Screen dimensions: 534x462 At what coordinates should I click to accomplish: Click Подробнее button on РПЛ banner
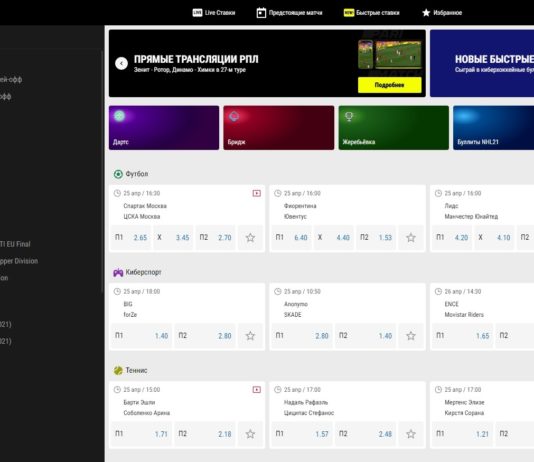pos(390,85)
